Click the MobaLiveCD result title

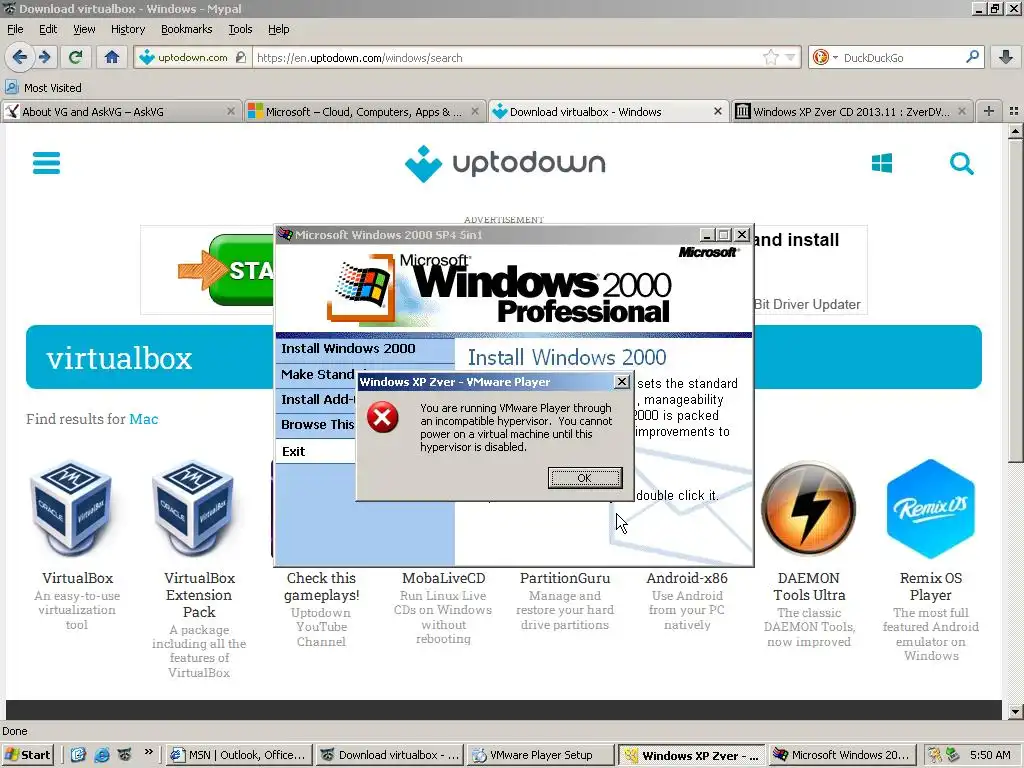click(443, 578)
